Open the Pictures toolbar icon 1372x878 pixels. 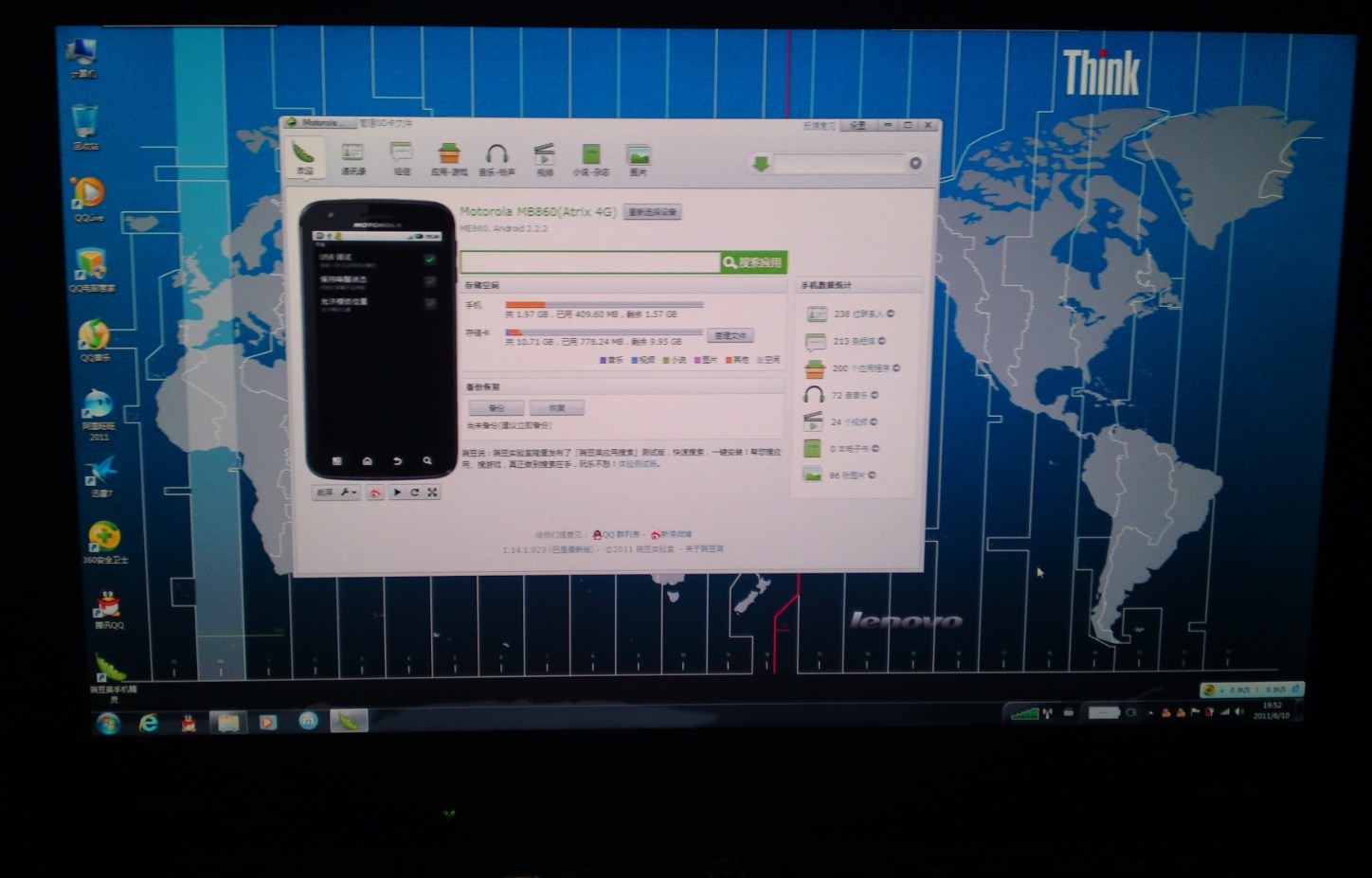[x=638, y=157]
